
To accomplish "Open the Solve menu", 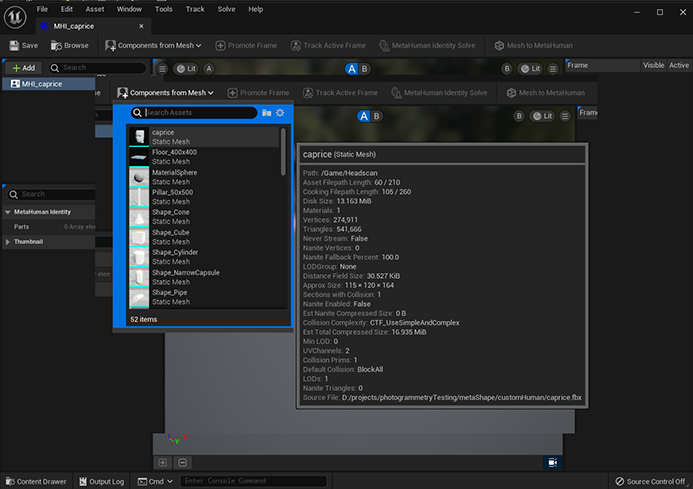I will click(225, 9).
